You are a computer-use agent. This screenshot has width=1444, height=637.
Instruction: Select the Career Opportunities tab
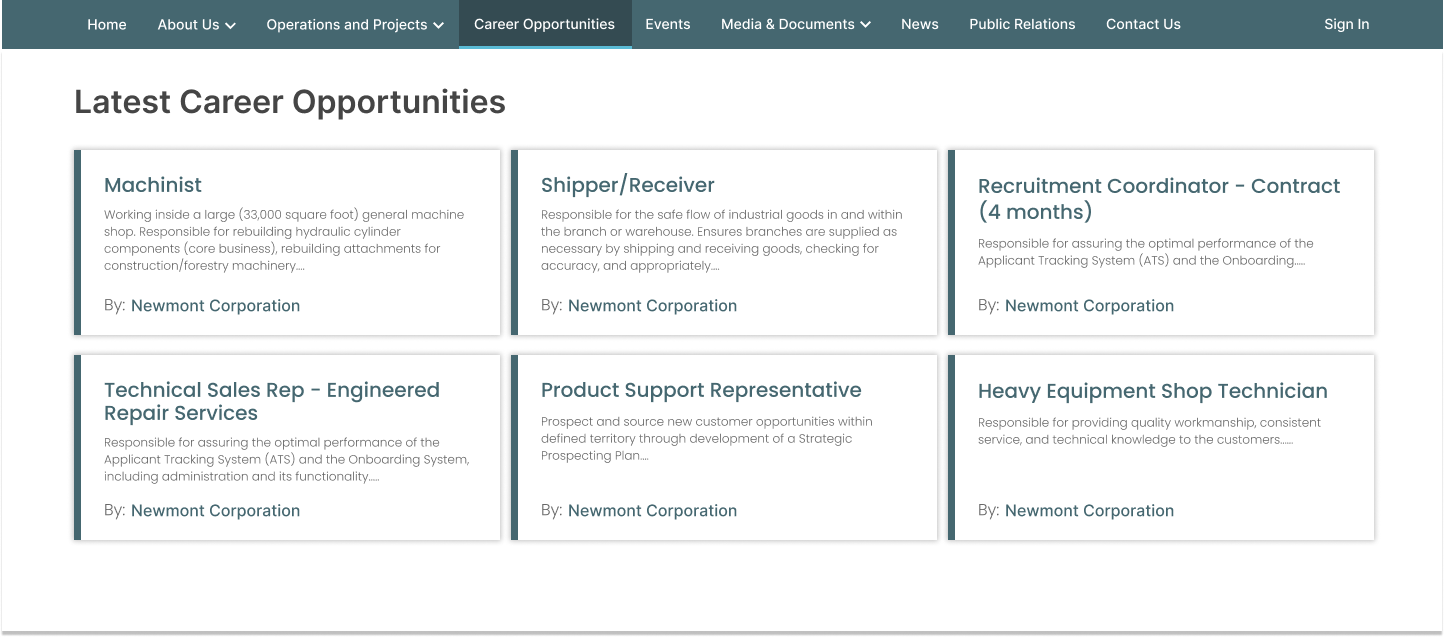[x=544, y=24]
